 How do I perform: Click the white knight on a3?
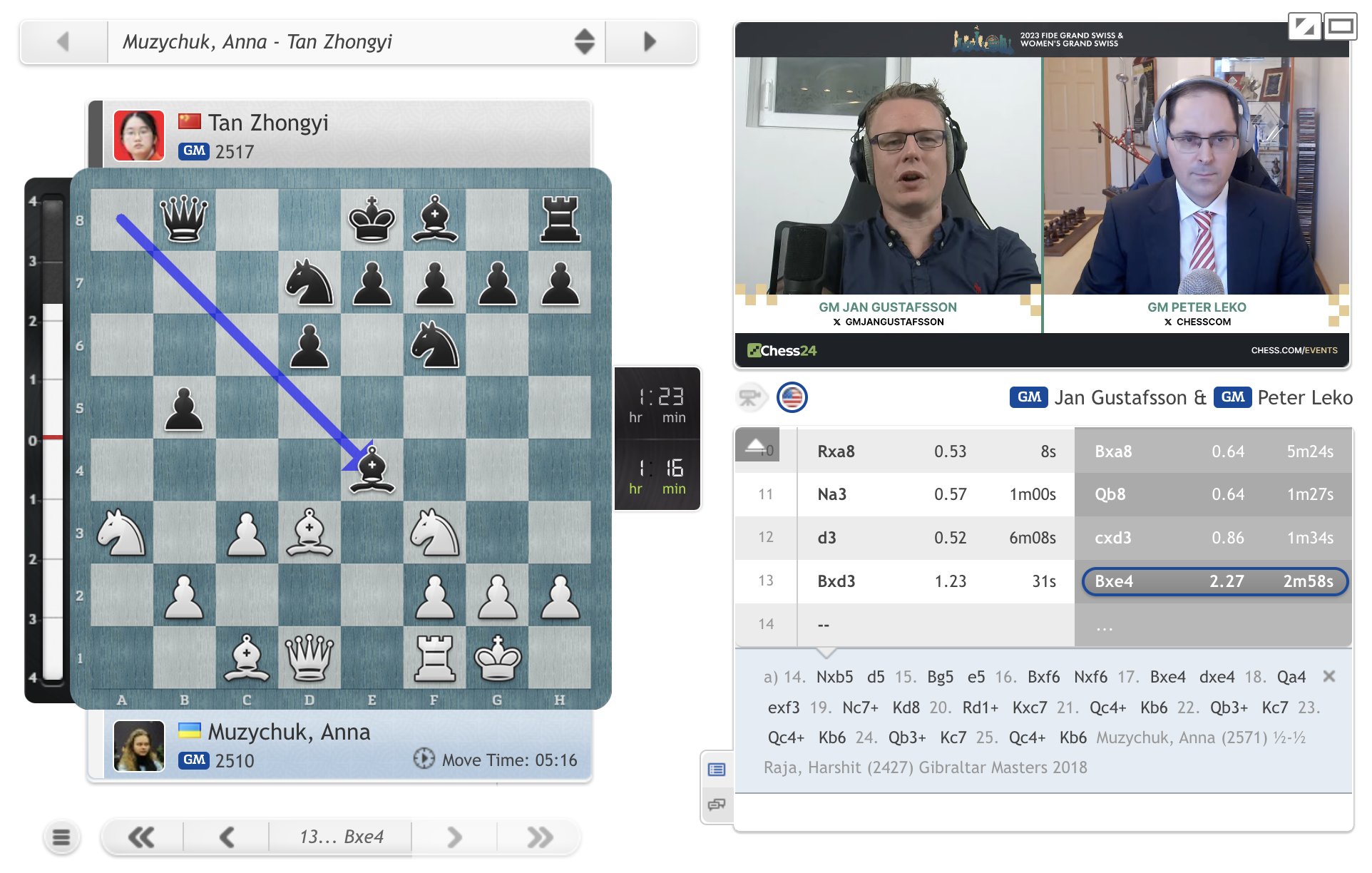point(121,533)
